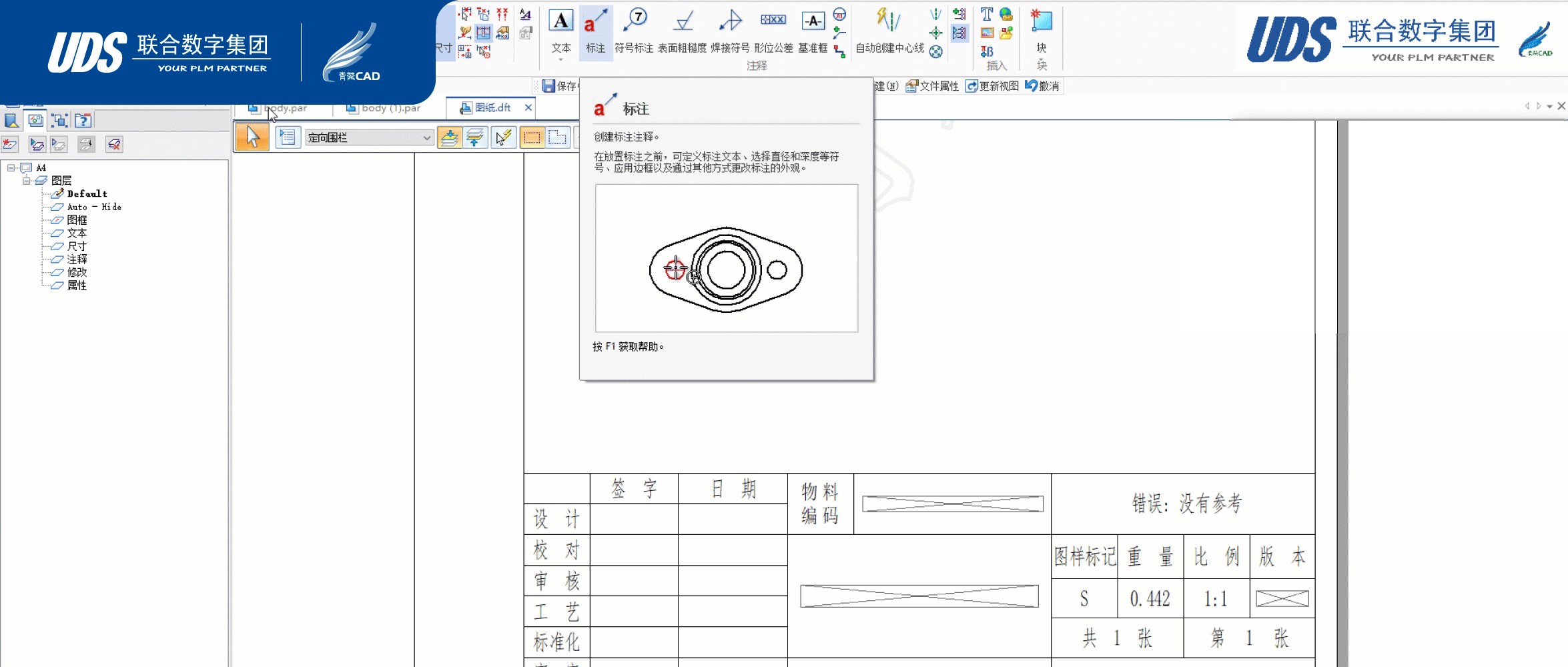Click the insert image icon

tap(987, 33)
